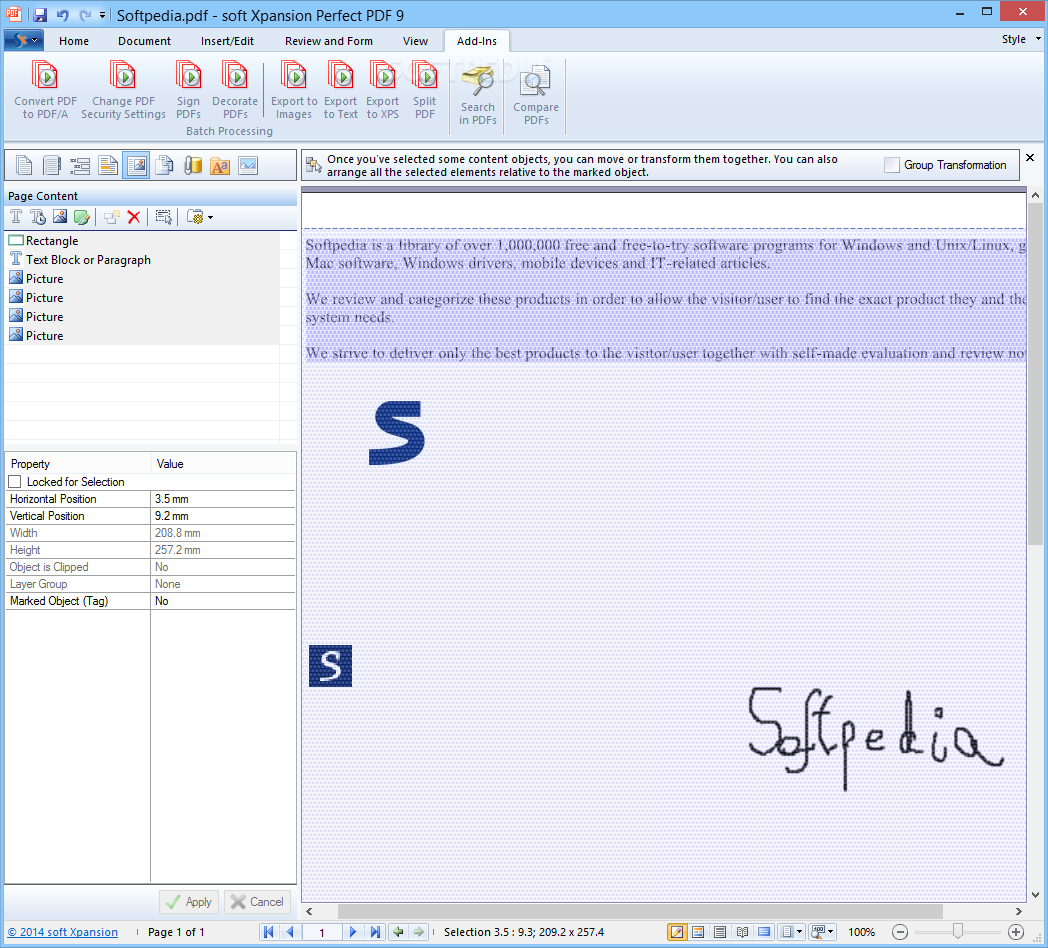Viewport: 1048px width, 948px height.
Task: Open the layers (stacked pages) panel icon
Action: [x=164, y=165]
